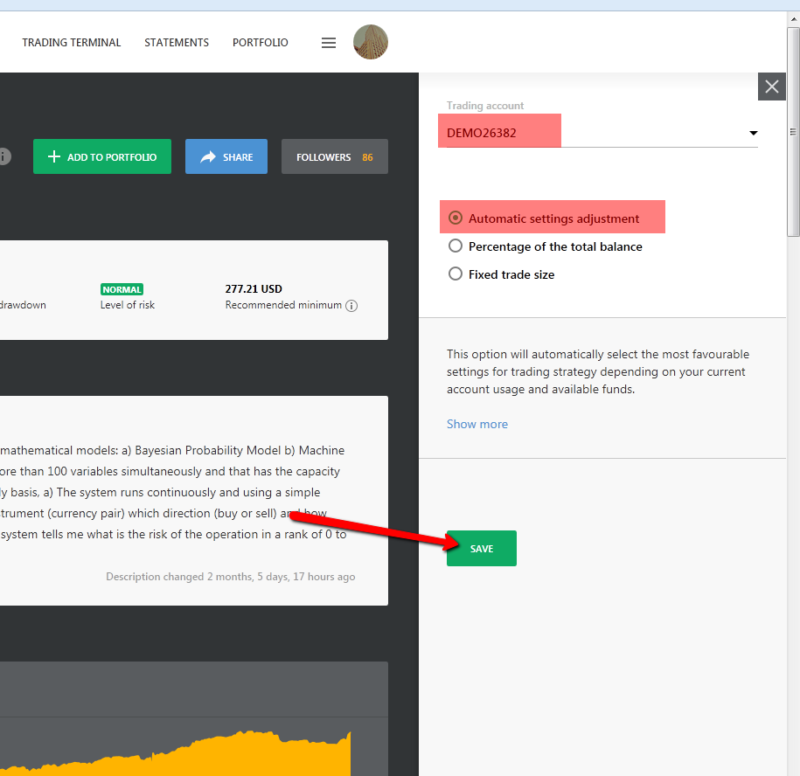This screenshot has height=776, width=800.
Task: Select Percentage of the total balance
Action: tap(545, 246)
